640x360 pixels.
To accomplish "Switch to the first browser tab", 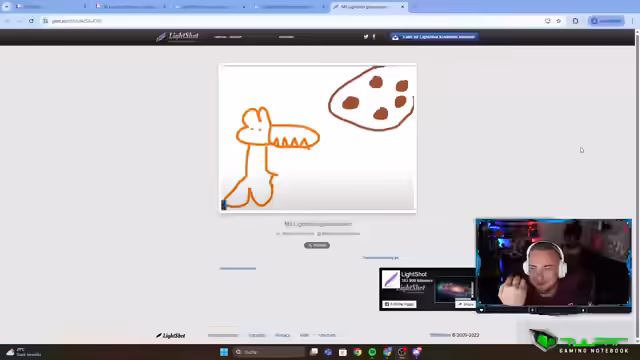I will (x=51, y=7).
